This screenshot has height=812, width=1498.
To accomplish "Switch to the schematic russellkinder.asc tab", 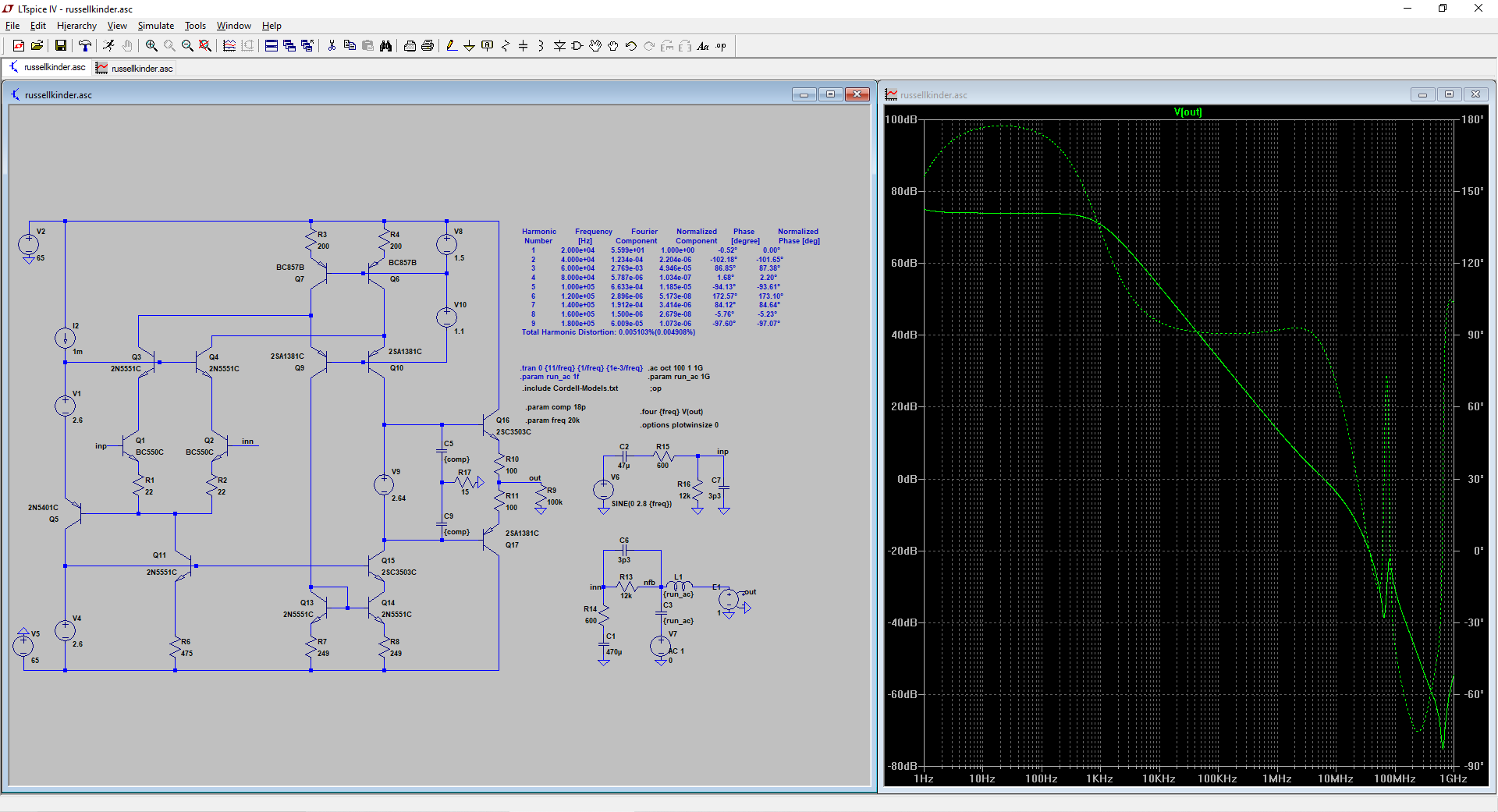I will coord(47,67).
